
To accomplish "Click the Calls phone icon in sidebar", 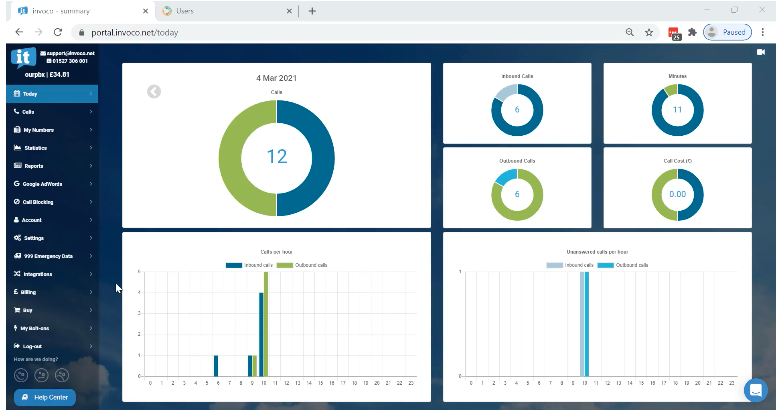I will (16, 111).
